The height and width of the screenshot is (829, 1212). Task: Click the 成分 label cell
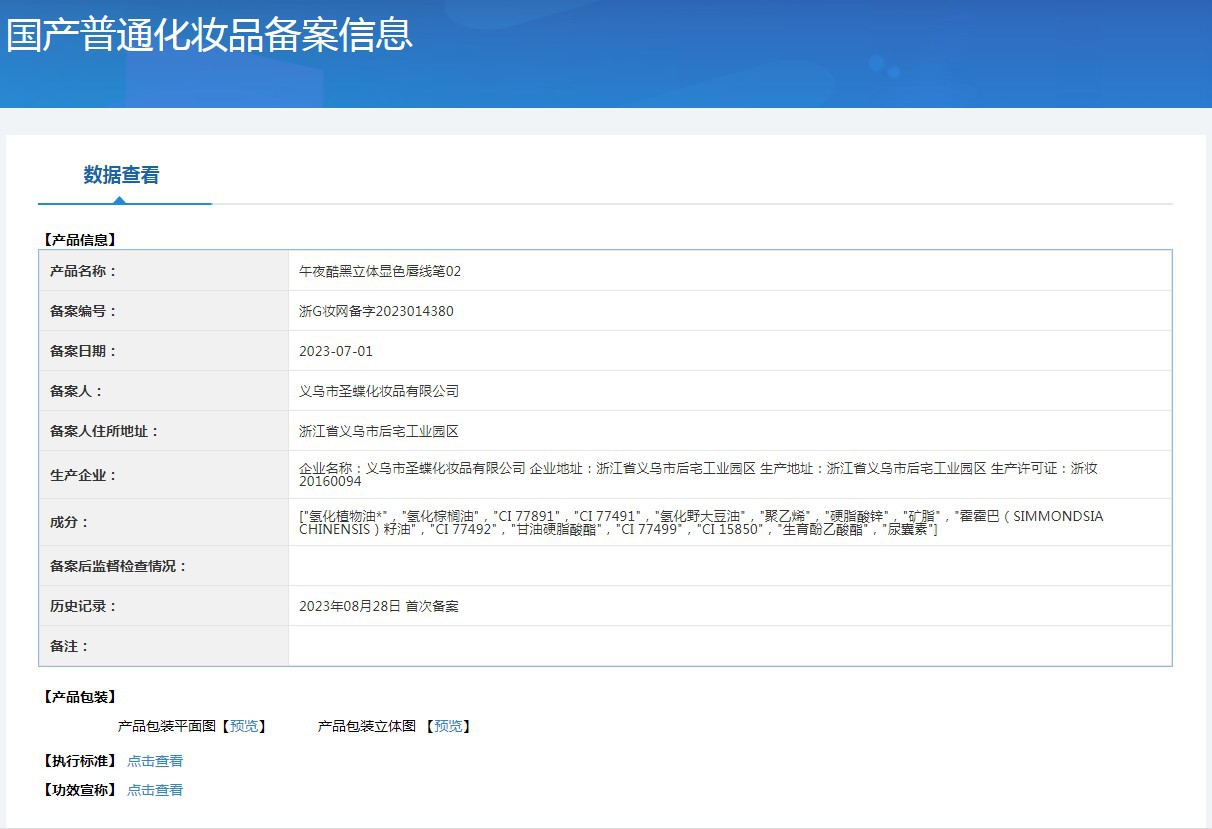tap(164, 522)
